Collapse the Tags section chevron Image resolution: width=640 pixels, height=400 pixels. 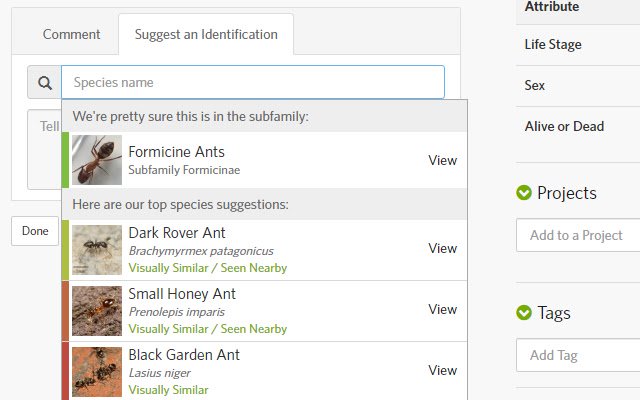(524, 313)
